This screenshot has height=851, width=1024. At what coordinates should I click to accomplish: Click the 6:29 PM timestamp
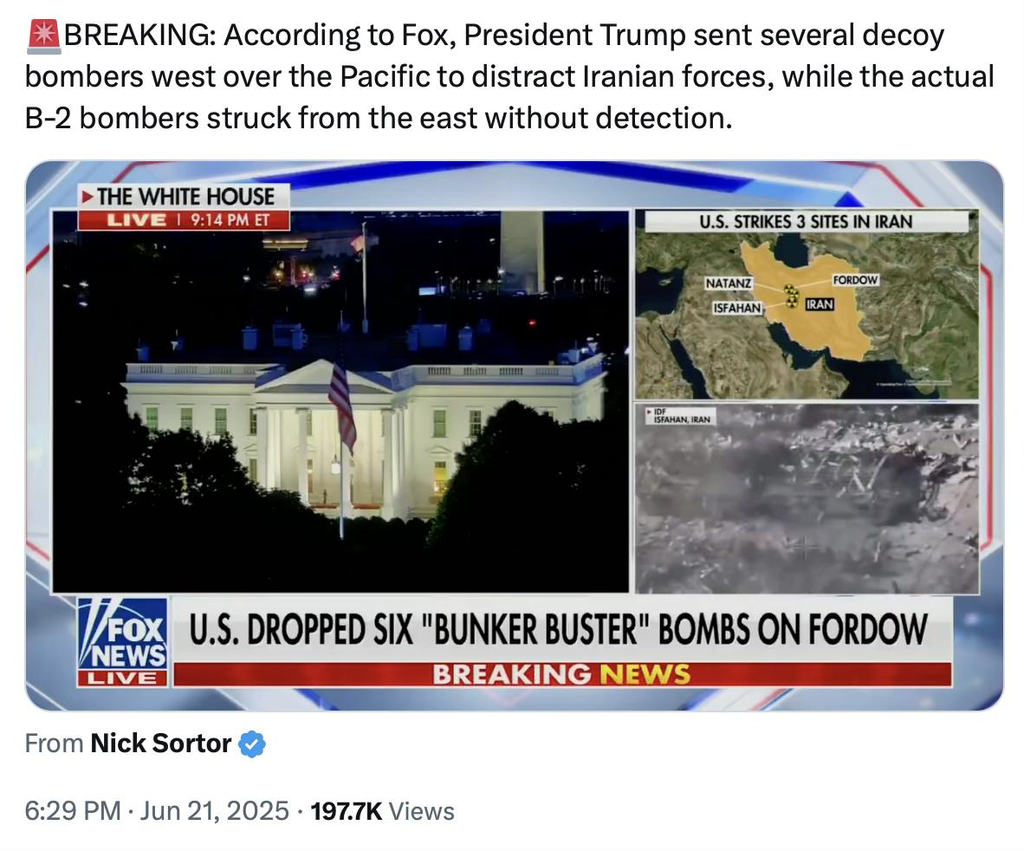click(x=72, y=811)
